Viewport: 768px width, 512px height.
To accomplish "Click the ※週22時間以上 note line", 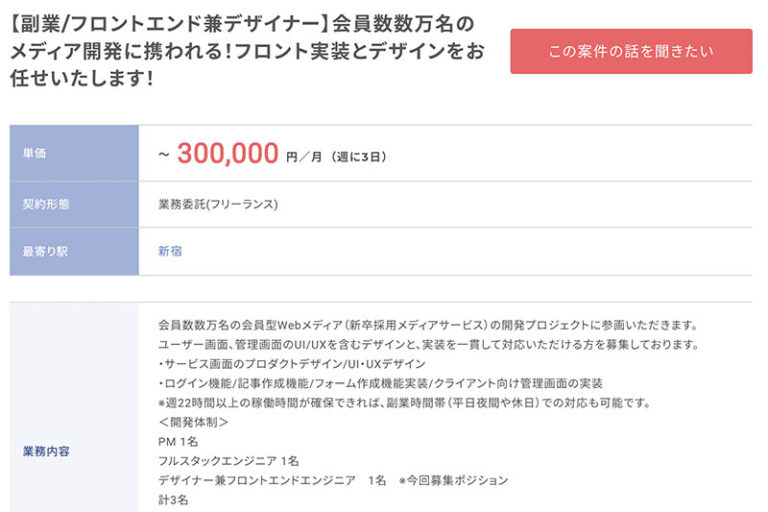I will pos(404,403).
